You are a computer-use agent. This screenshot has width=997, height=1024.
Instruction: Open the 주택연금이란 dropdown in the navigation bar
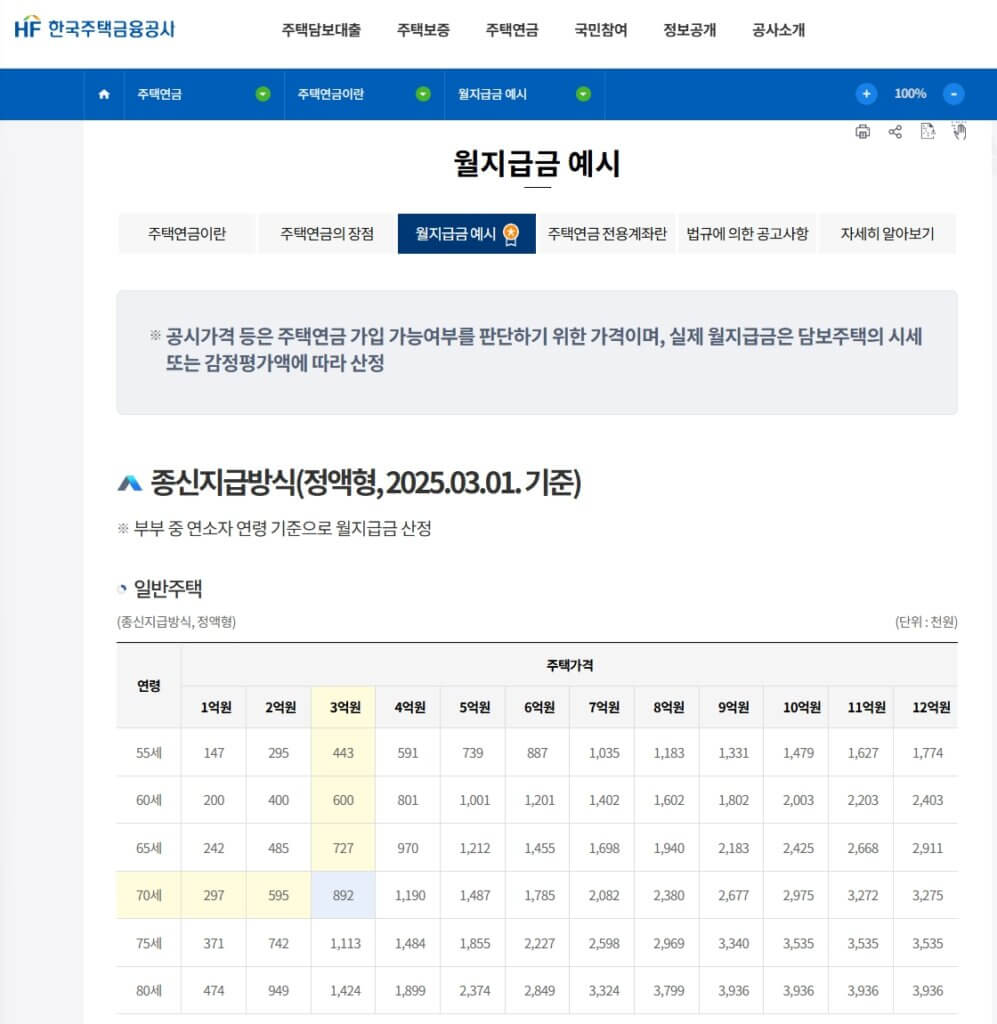tap(422, 94)
